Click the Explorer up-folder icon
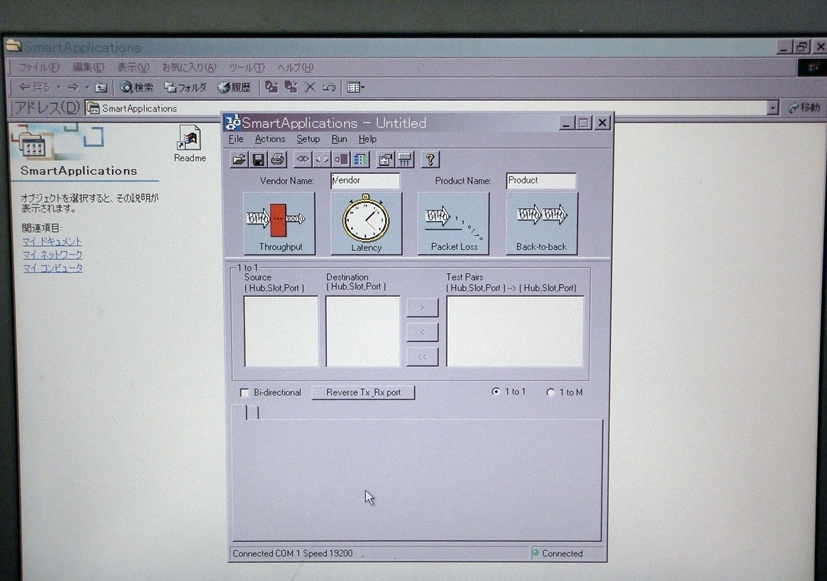This screenshot has height=581, width=827. pos(101,88)
